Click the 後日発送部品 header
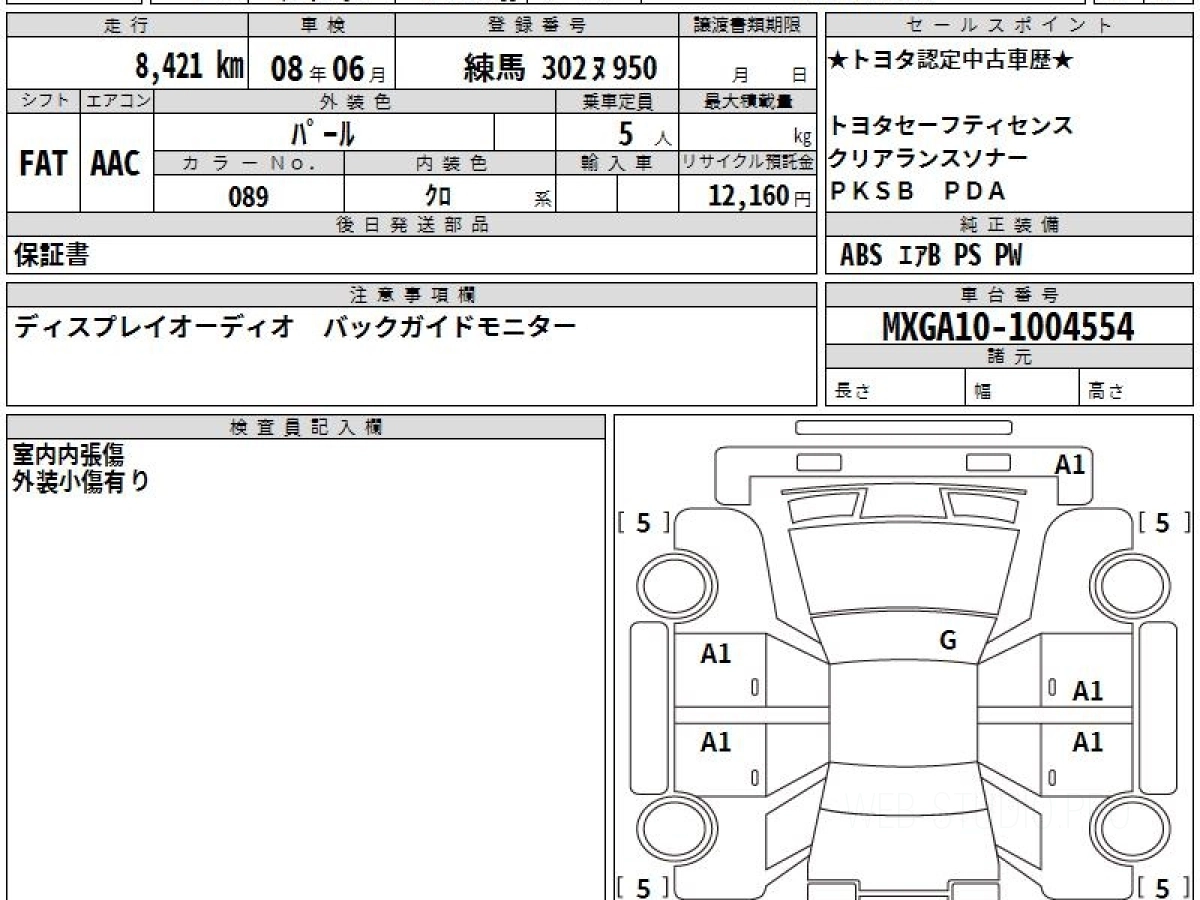The height and width of the screenshot is (900, 1200). [411, 225]
